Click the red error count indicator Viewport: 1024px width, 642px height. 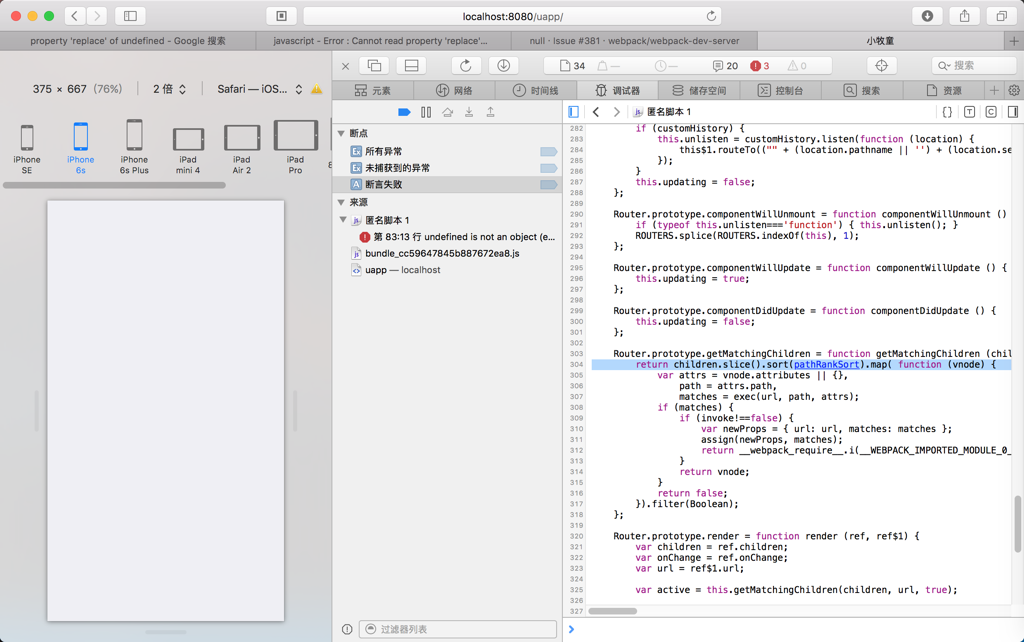click(760, 66)
